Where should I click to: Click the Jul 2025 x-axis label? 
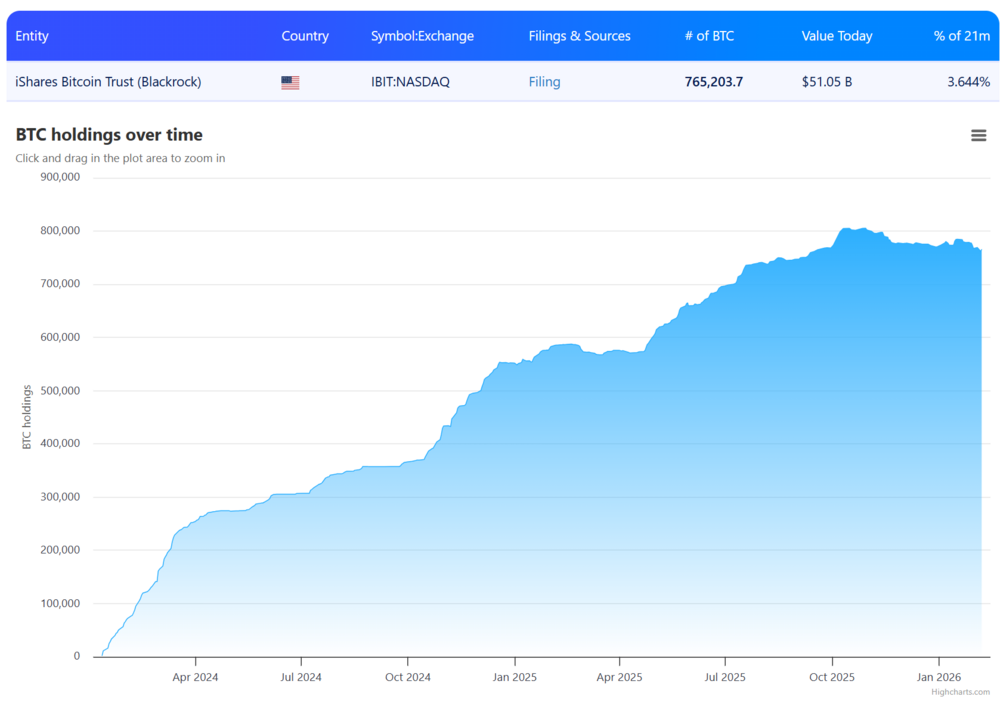[725, 677]
